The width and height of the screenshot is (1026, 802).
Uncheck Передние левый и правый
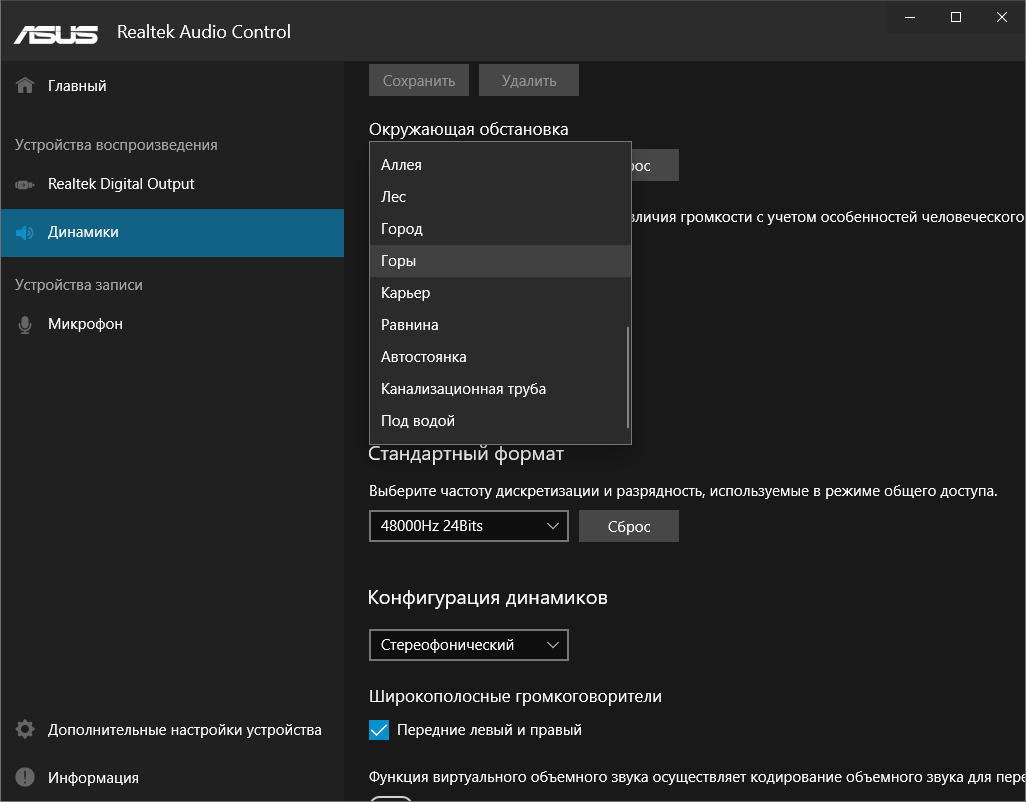[378, 730]
